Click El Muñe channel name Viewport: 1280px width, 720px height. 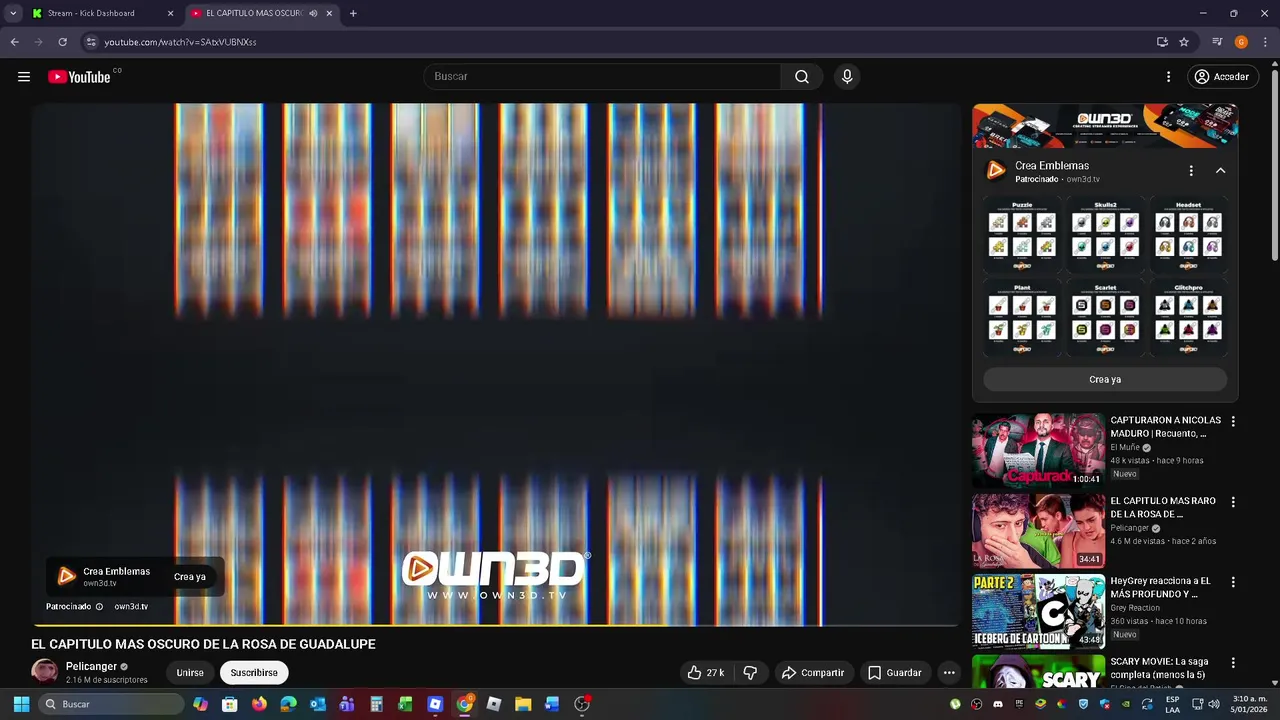pos(1125,448)
